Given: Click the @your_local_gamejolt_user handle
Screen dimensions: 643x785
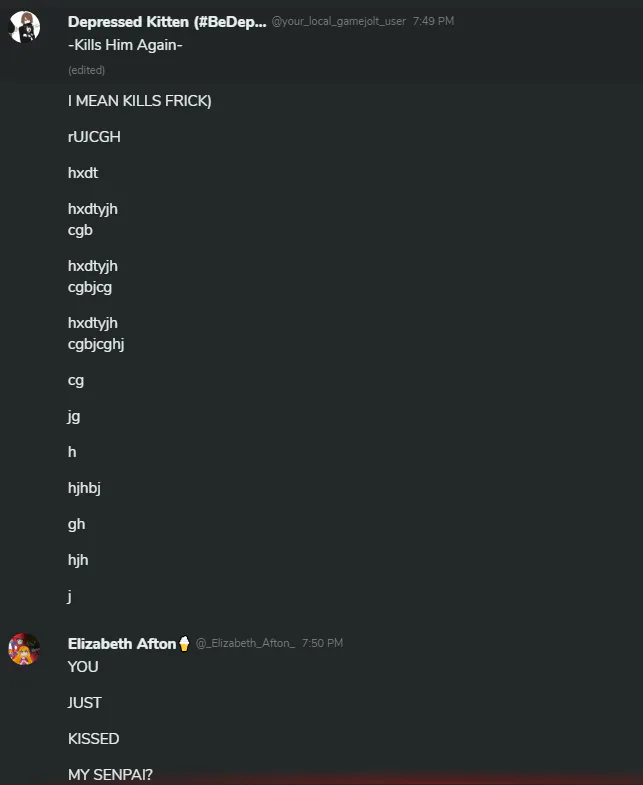Looking at the screenshot, I should (x=339, y=21).
